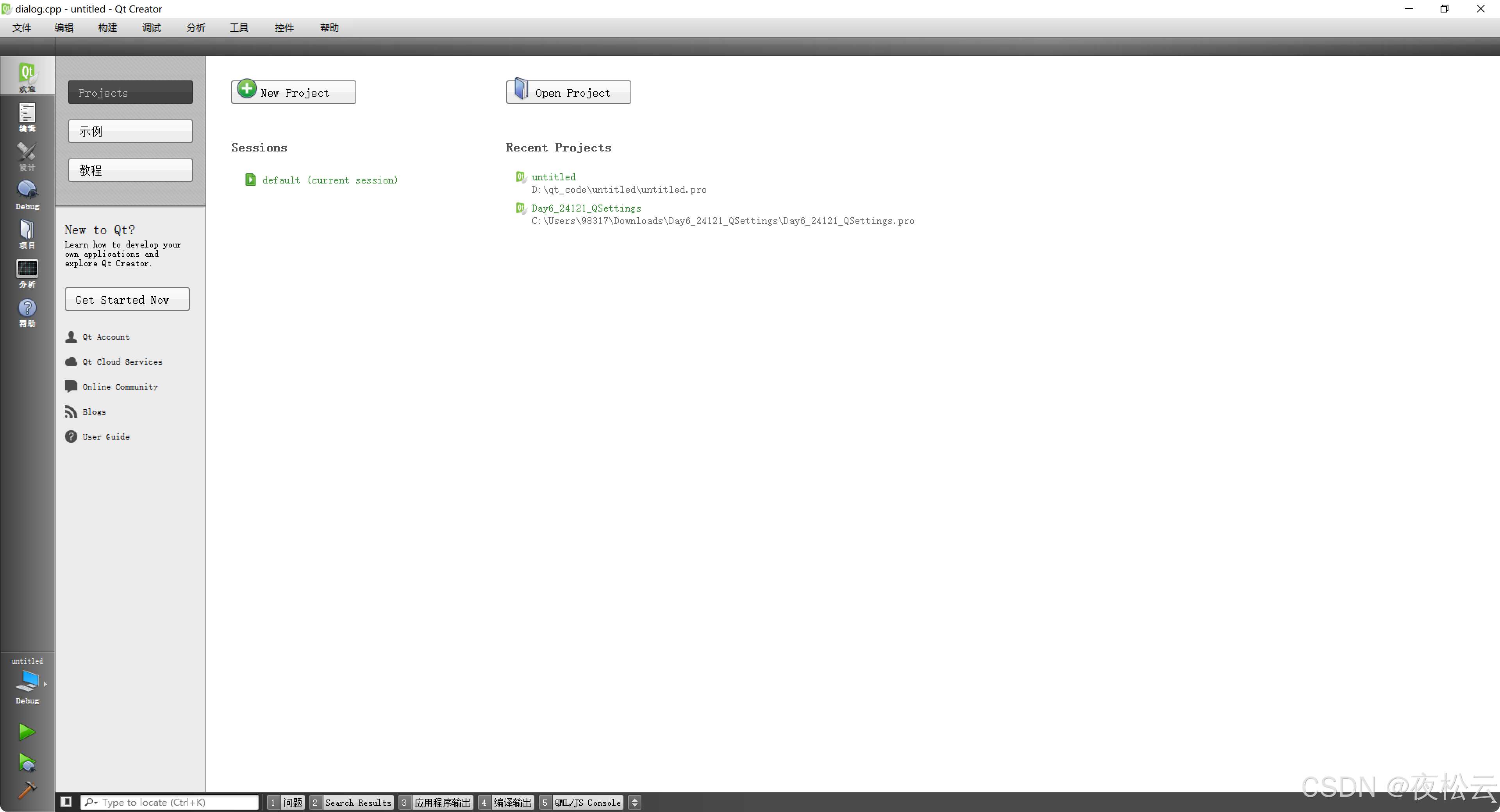Start debugging with run-debug icon
Screen dimensions: 1500x812
pyautogui.click(x=27, y=762)
